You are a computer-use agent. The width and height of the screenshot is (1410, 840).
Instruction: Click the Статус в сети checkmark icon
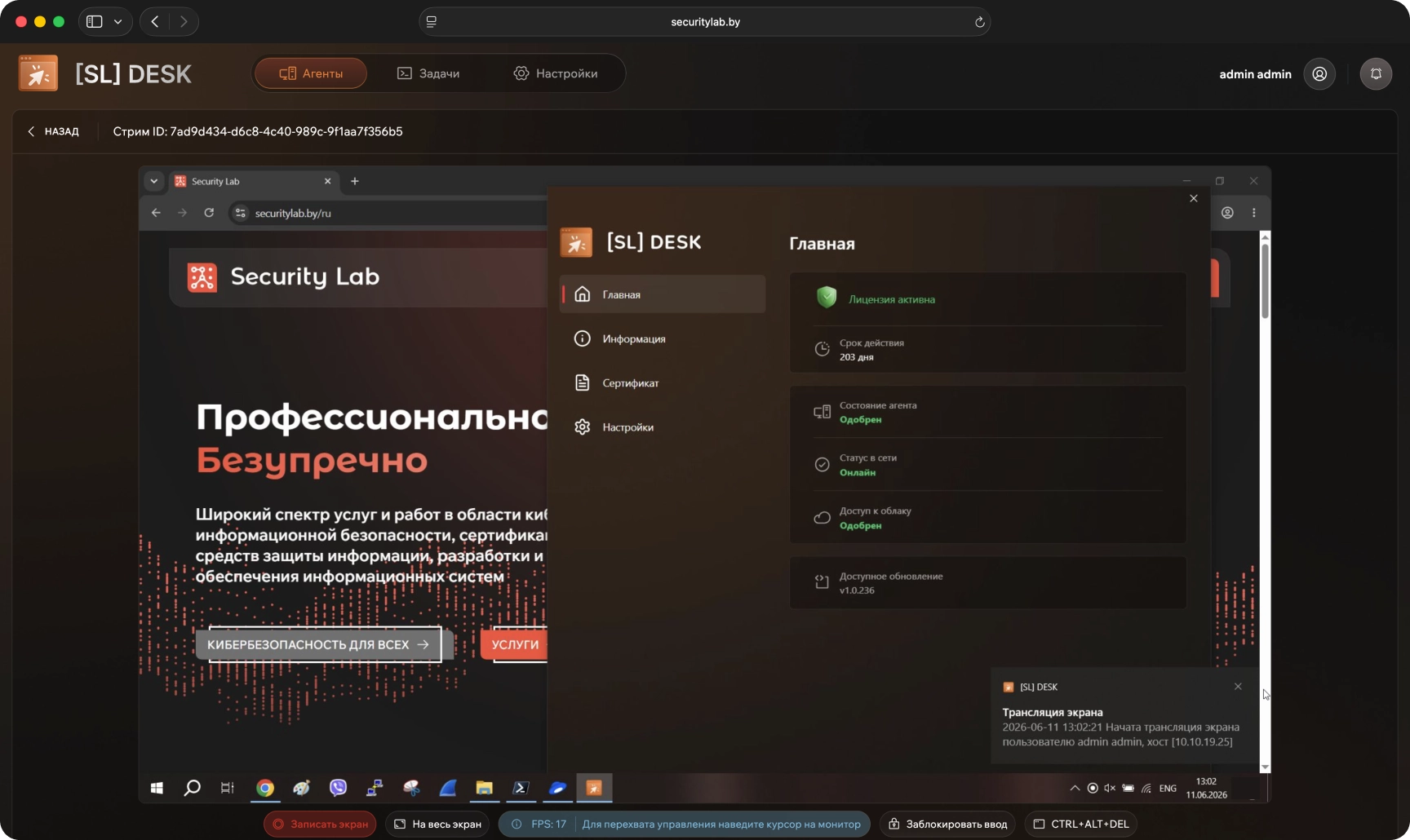822,464
